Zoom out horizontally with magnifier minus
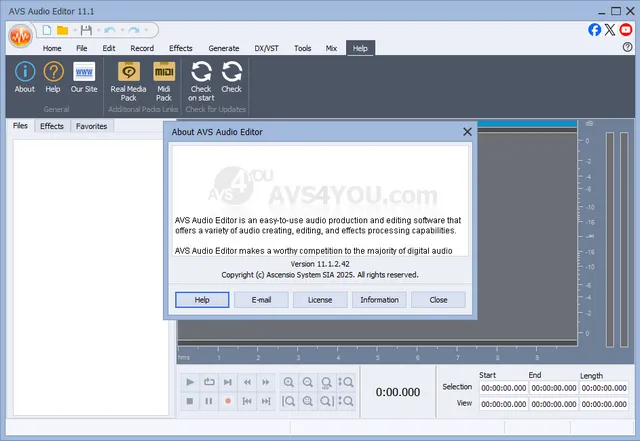Image resolution: width=640 pixels, height=441 pixels. (308, 382)
